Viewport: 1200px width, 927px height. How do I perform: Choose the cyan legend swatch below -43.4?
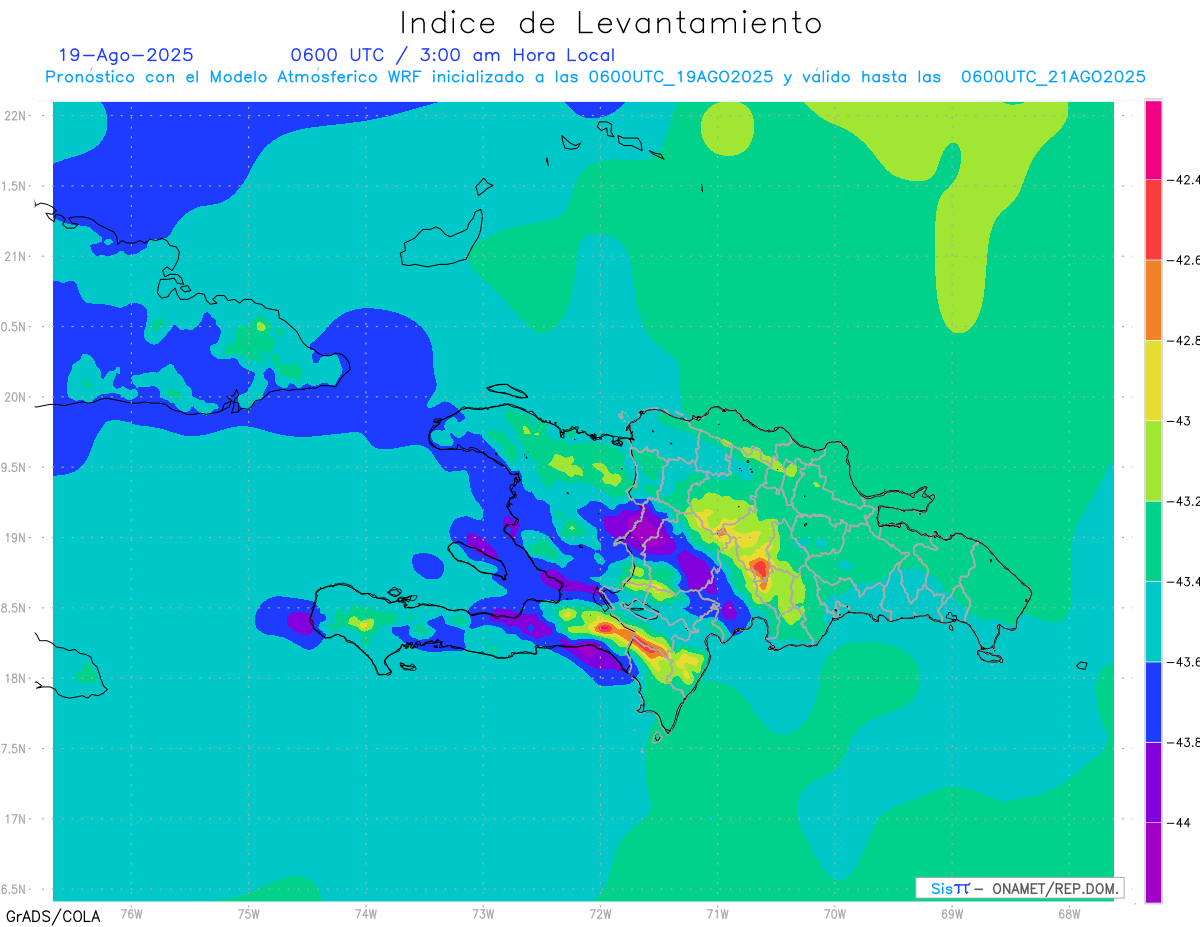tap(1153, 621)
